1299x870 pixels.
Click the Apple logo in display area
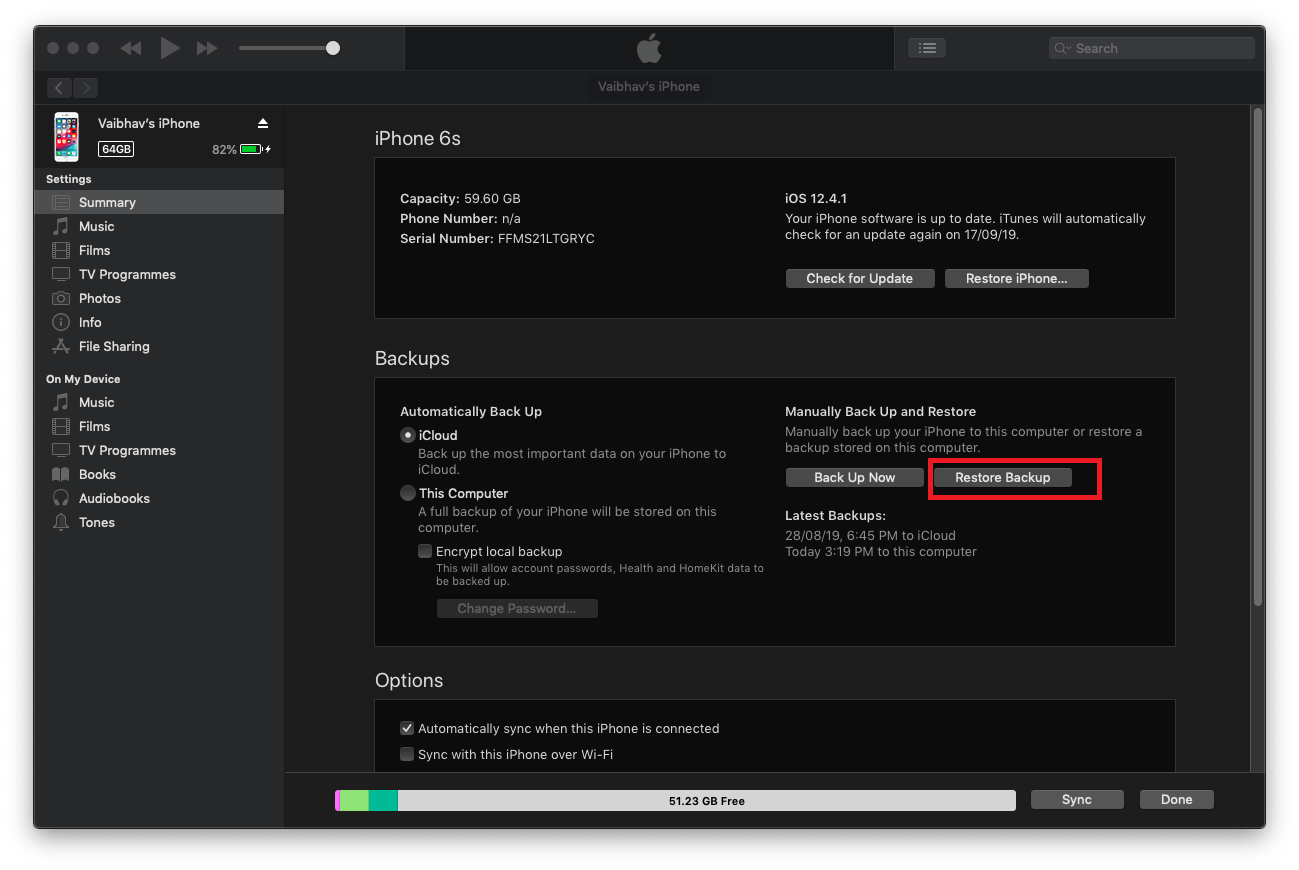pos(649,48)
